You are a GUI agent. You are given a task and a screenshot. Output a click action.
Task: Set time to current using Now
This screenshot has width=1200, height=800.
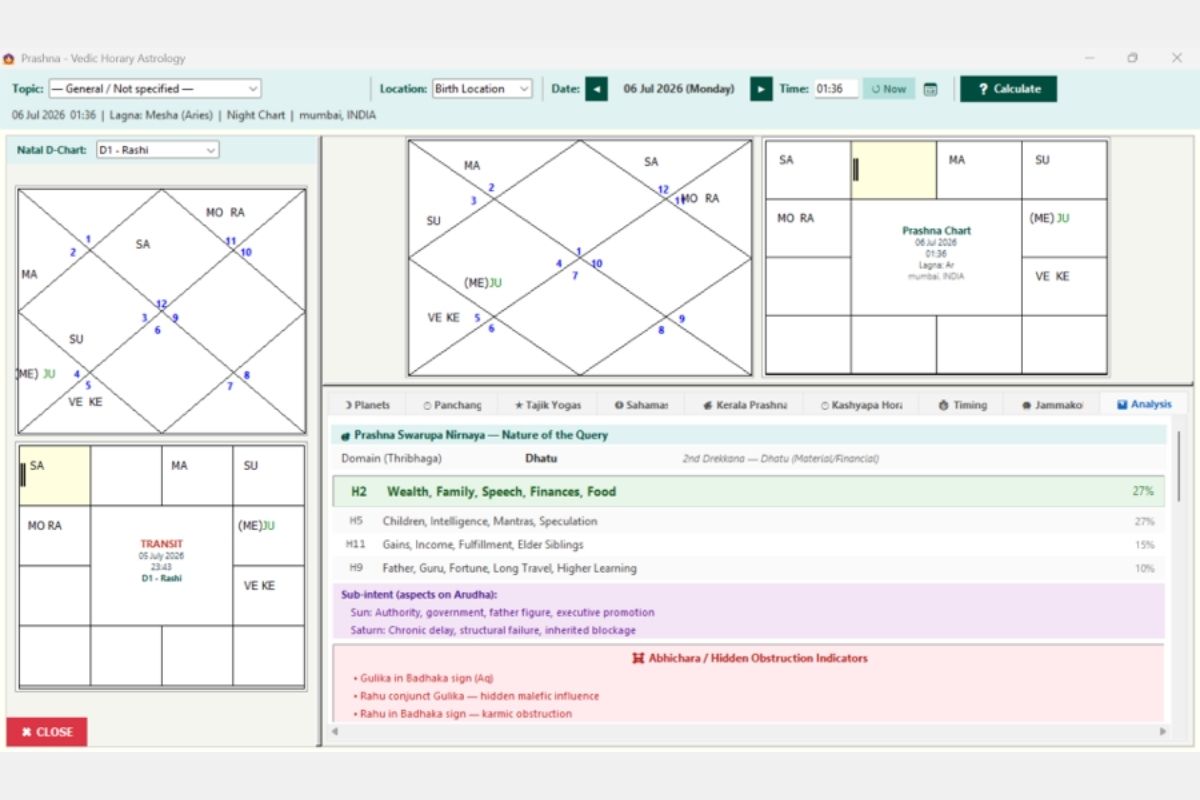pos(889,89)
